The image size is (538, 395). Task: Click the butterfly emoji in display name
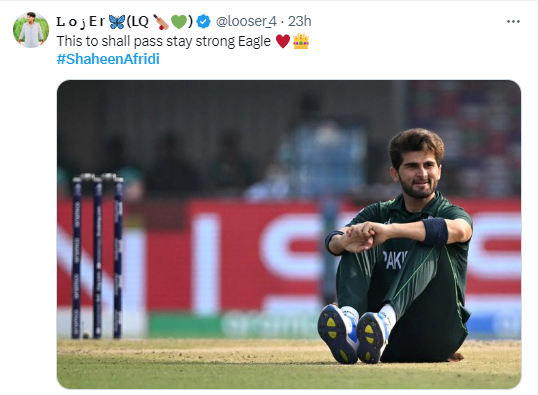click(117, 22)
